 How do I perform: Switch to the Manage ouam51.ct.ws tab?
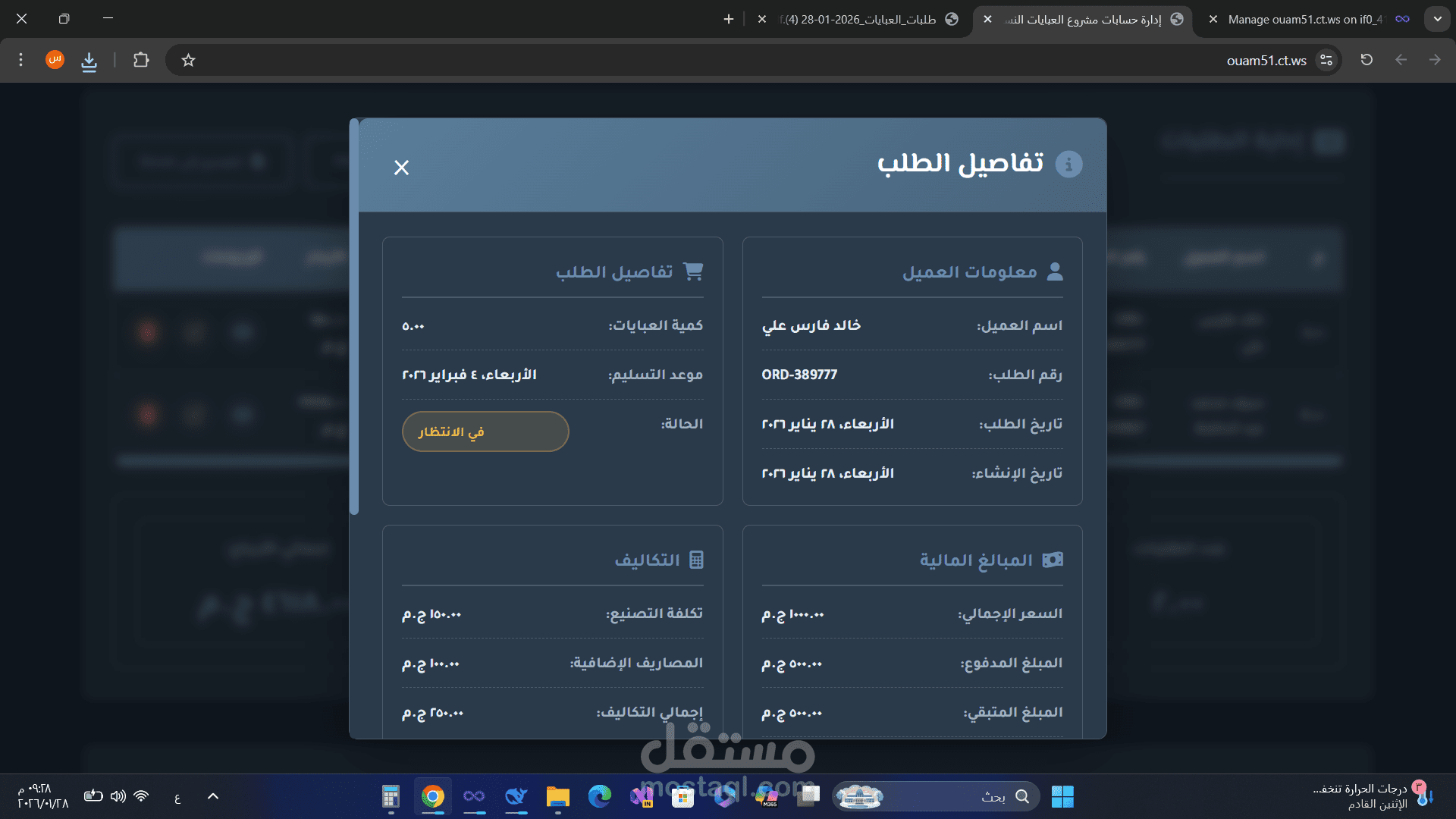1304,19
